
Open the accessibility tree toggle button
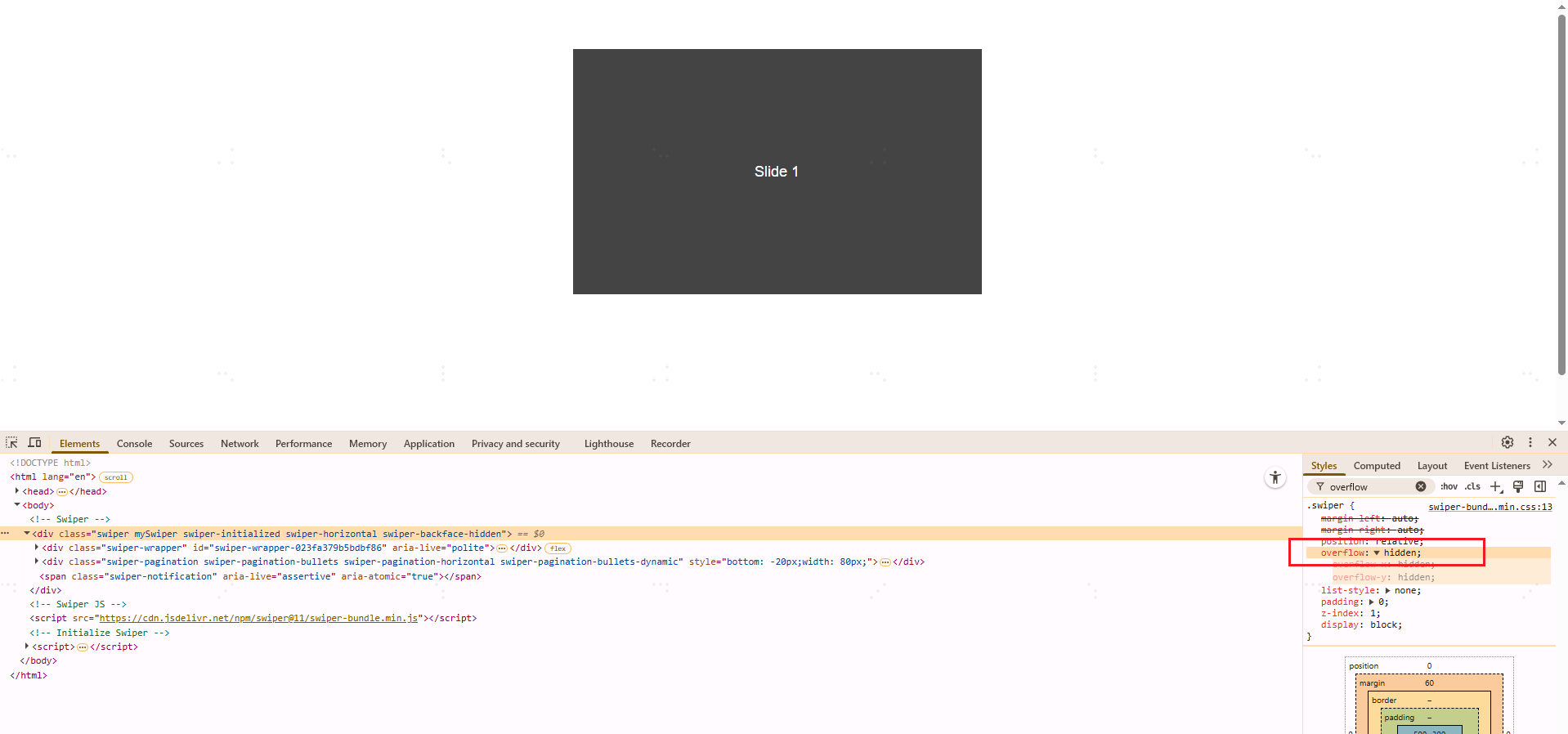[x=1275, y=477]
